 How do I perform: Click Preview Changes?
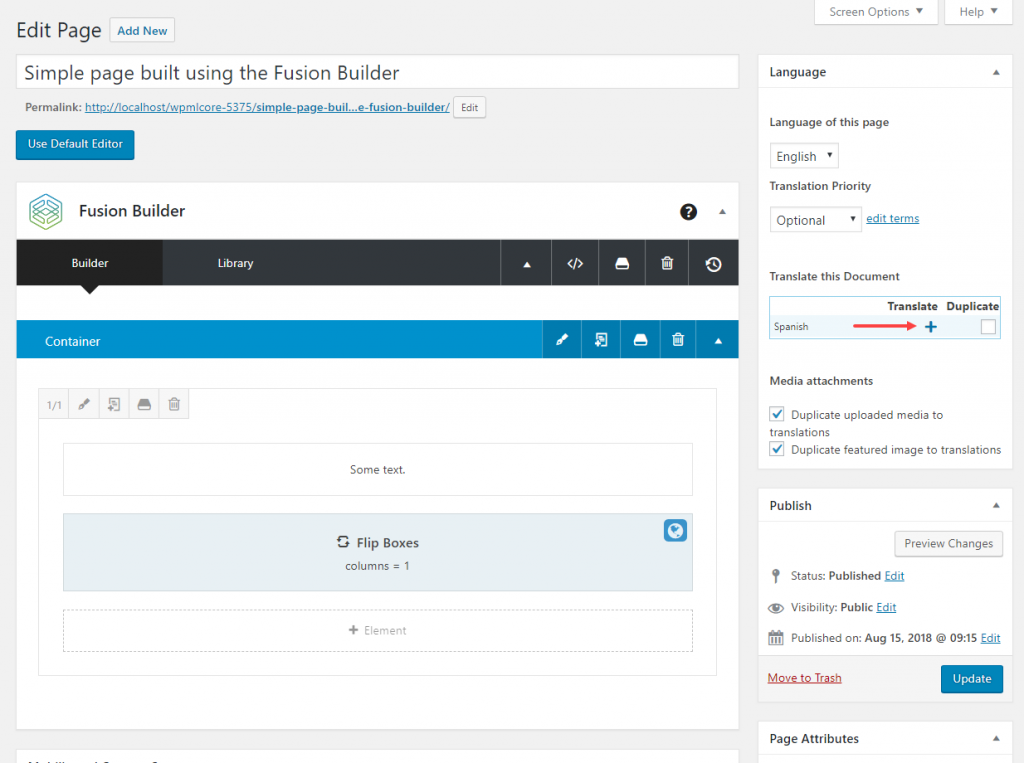coord(948,544)
